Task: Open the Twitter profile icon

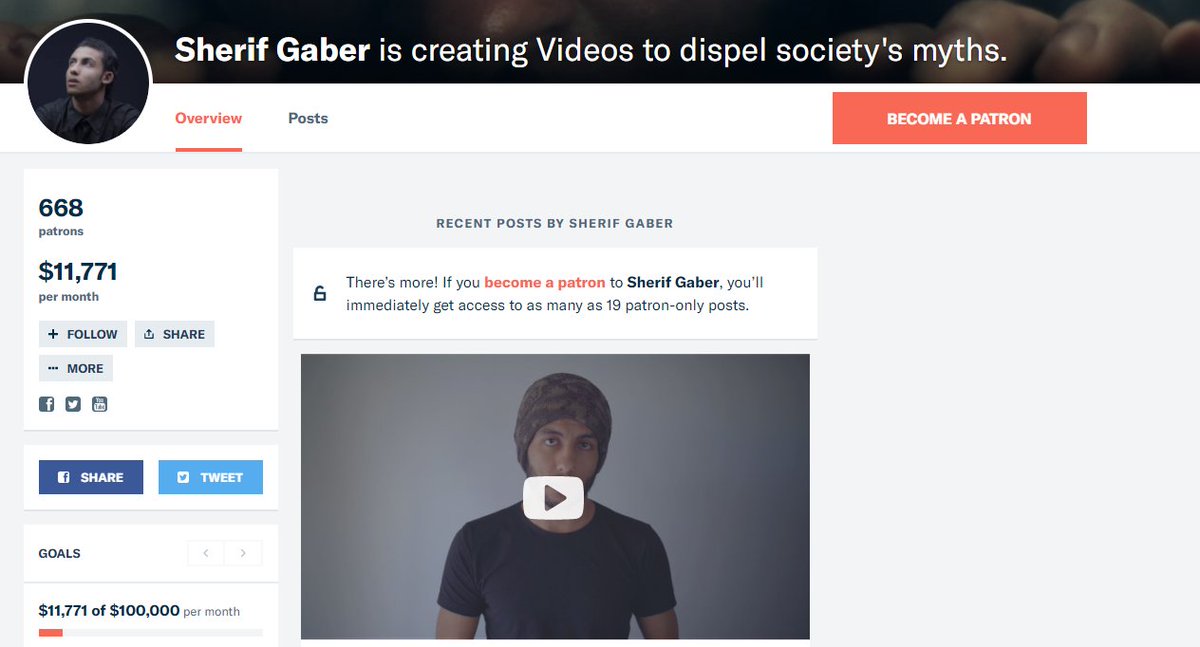Action: click(73, 404)
